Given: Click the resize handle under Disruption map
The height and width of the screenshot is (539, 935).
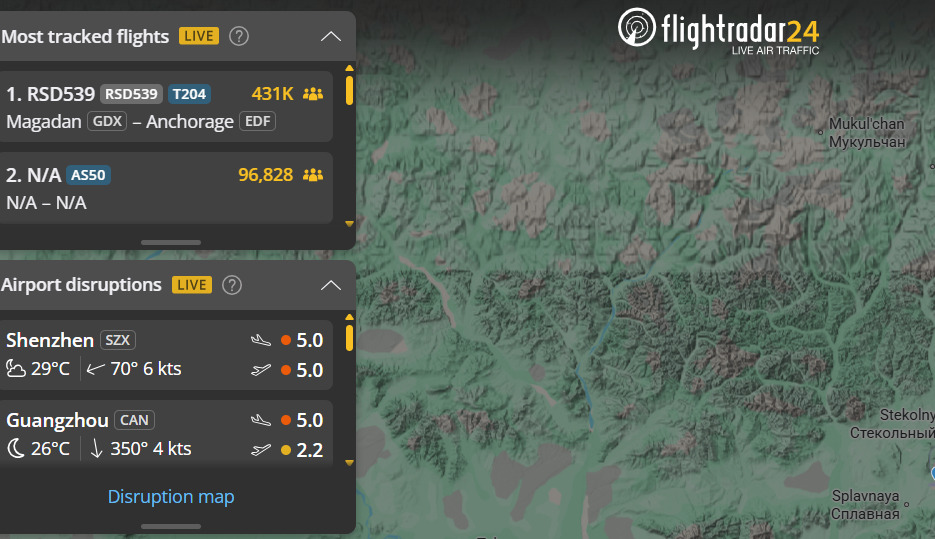Looking at the screenshot, I should tap(171, 526).
